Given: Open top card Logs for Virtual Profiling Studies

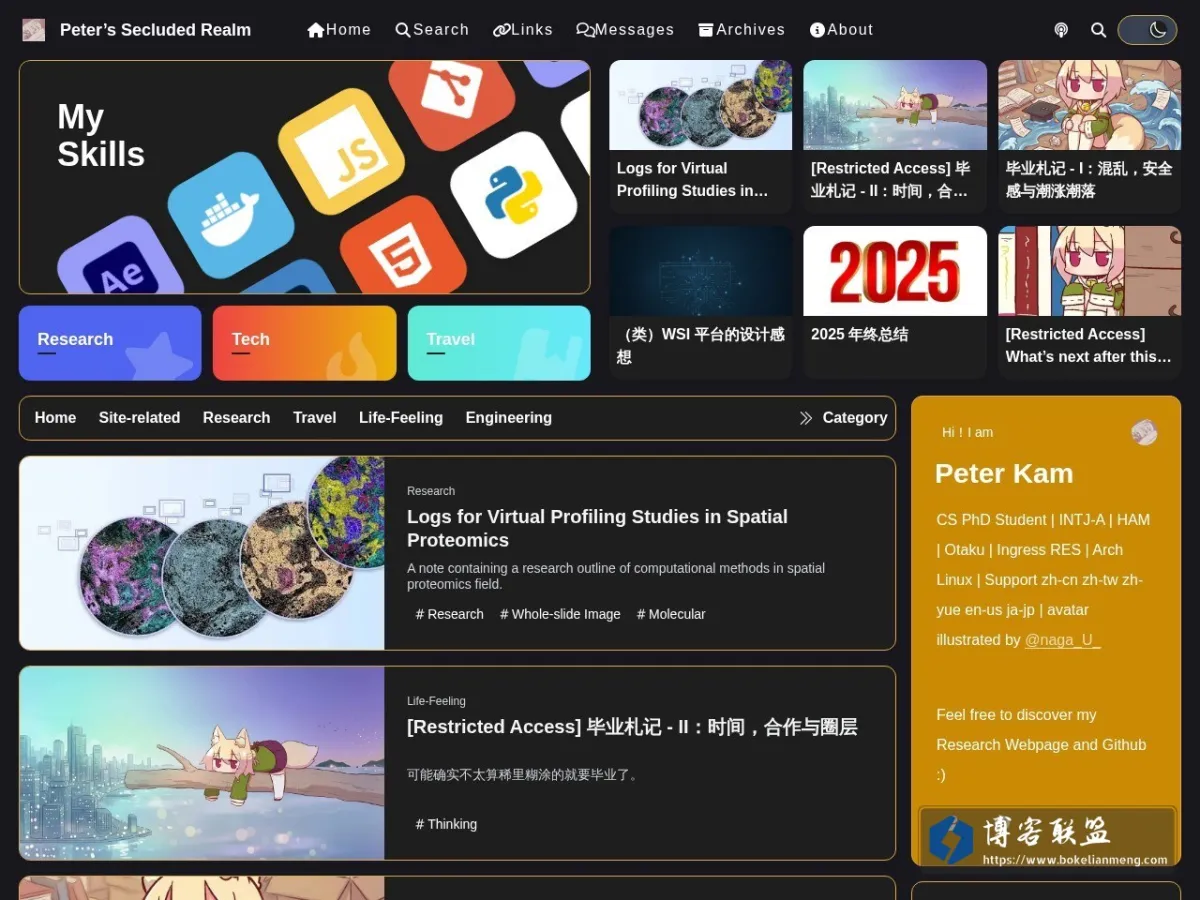Looking at the screenshot, I should (700, 137).
